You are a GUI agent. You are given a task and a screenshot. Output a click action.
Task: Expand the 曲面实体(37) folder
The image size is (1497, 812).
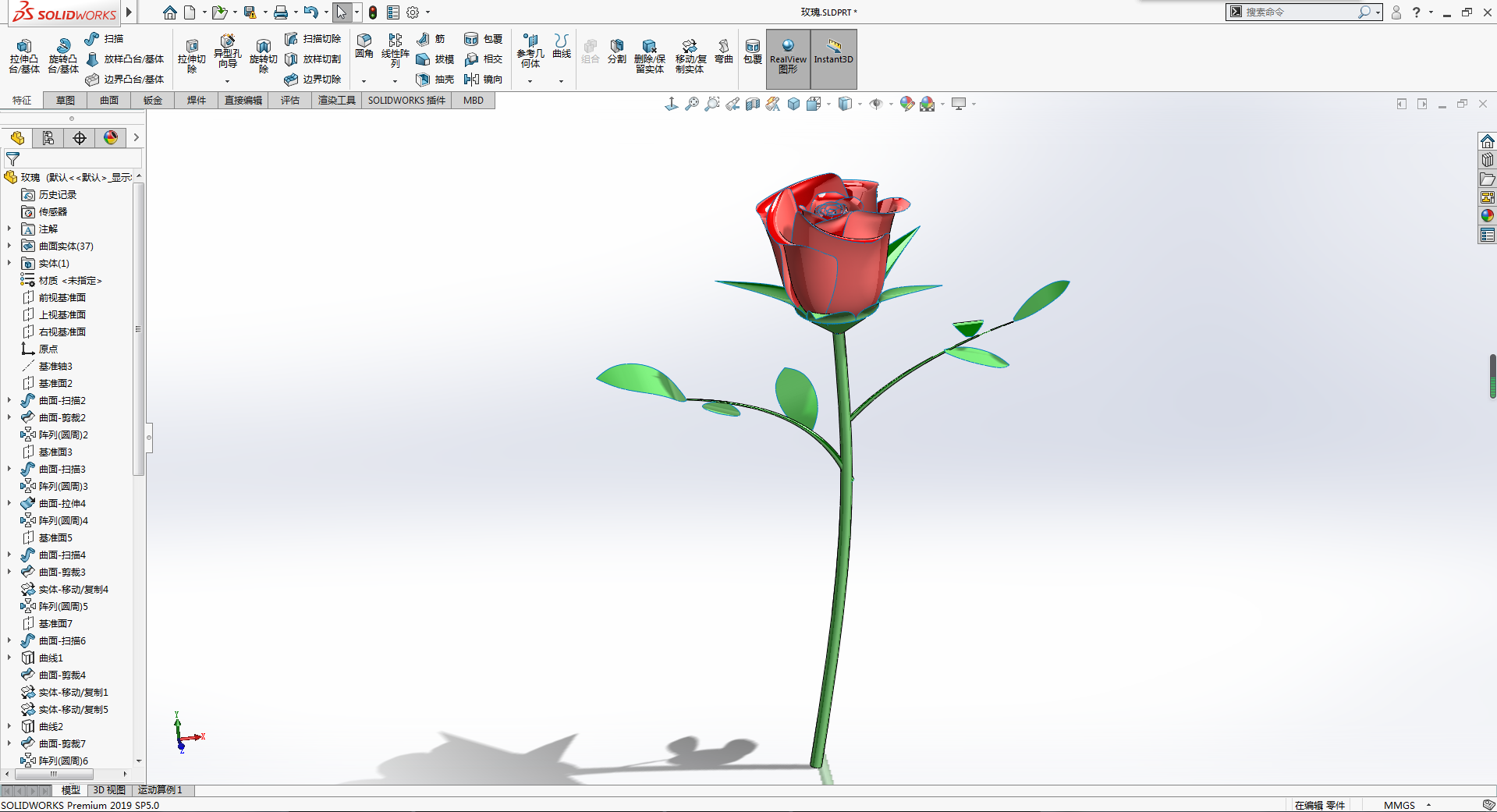9,246
